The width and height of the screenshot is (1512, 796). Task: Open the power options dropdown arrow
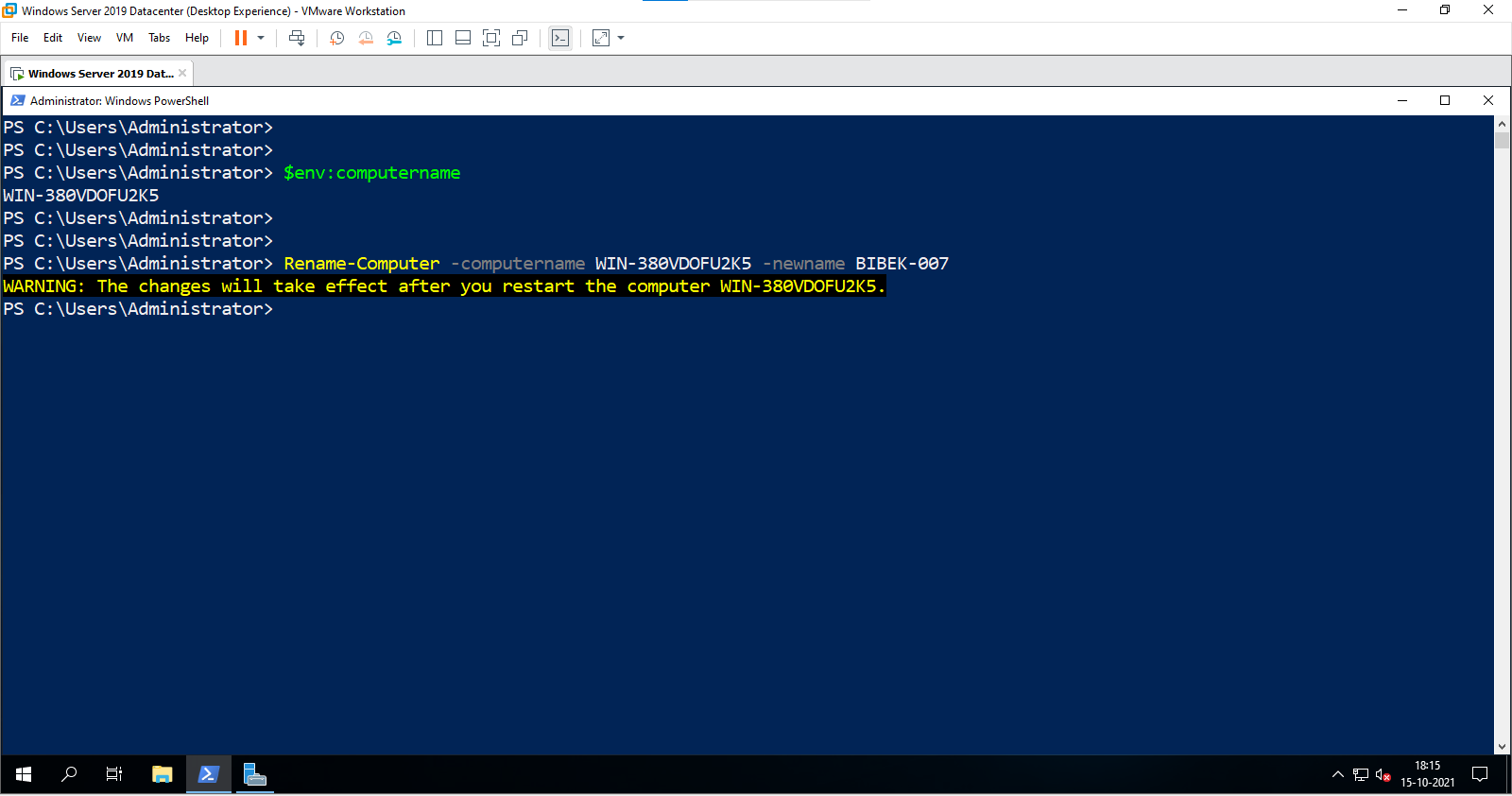pos(261,38)
